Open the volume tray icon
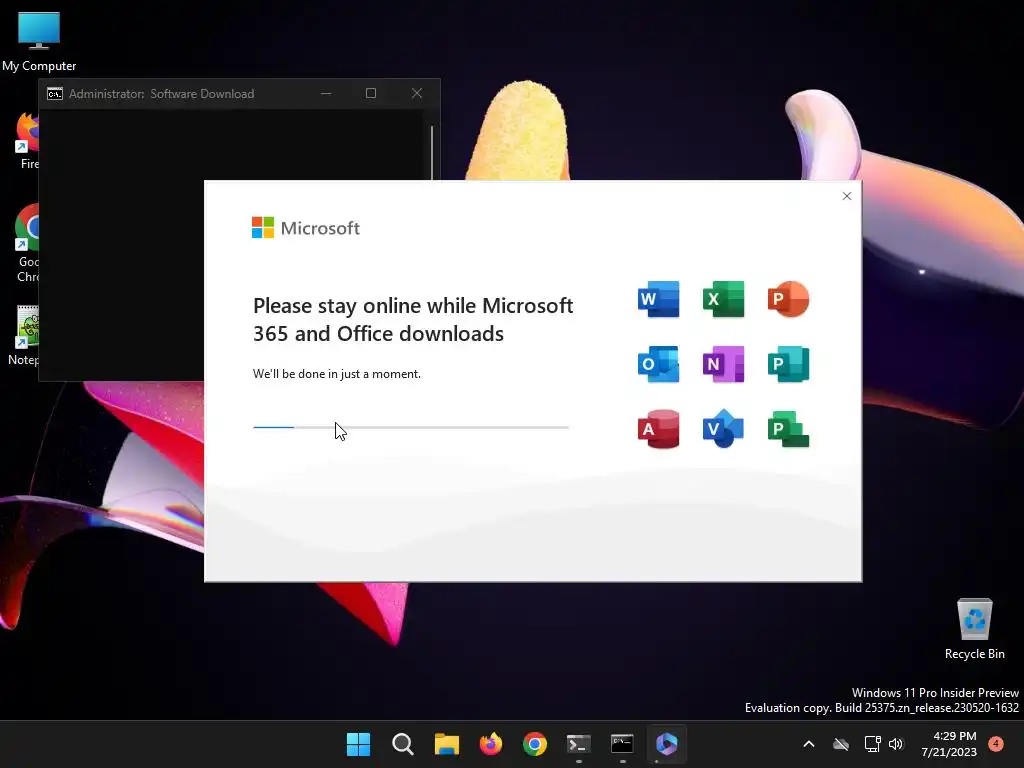The image size is (1024, 768). [896, 744]
